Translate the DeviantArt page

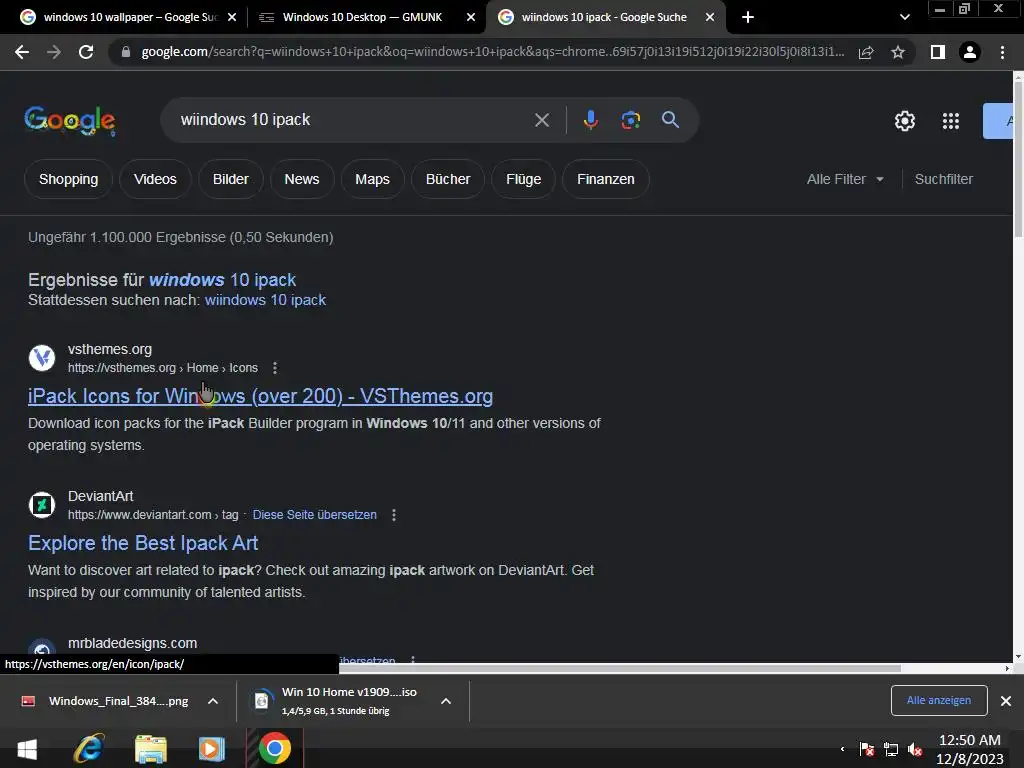coord(315,515)
